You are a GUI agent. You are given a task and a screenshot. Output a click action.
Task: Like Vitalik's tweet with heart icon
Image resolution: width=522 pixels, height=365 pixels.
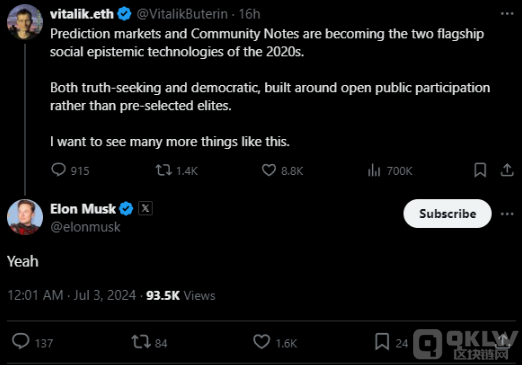click(x=269, y=170)
